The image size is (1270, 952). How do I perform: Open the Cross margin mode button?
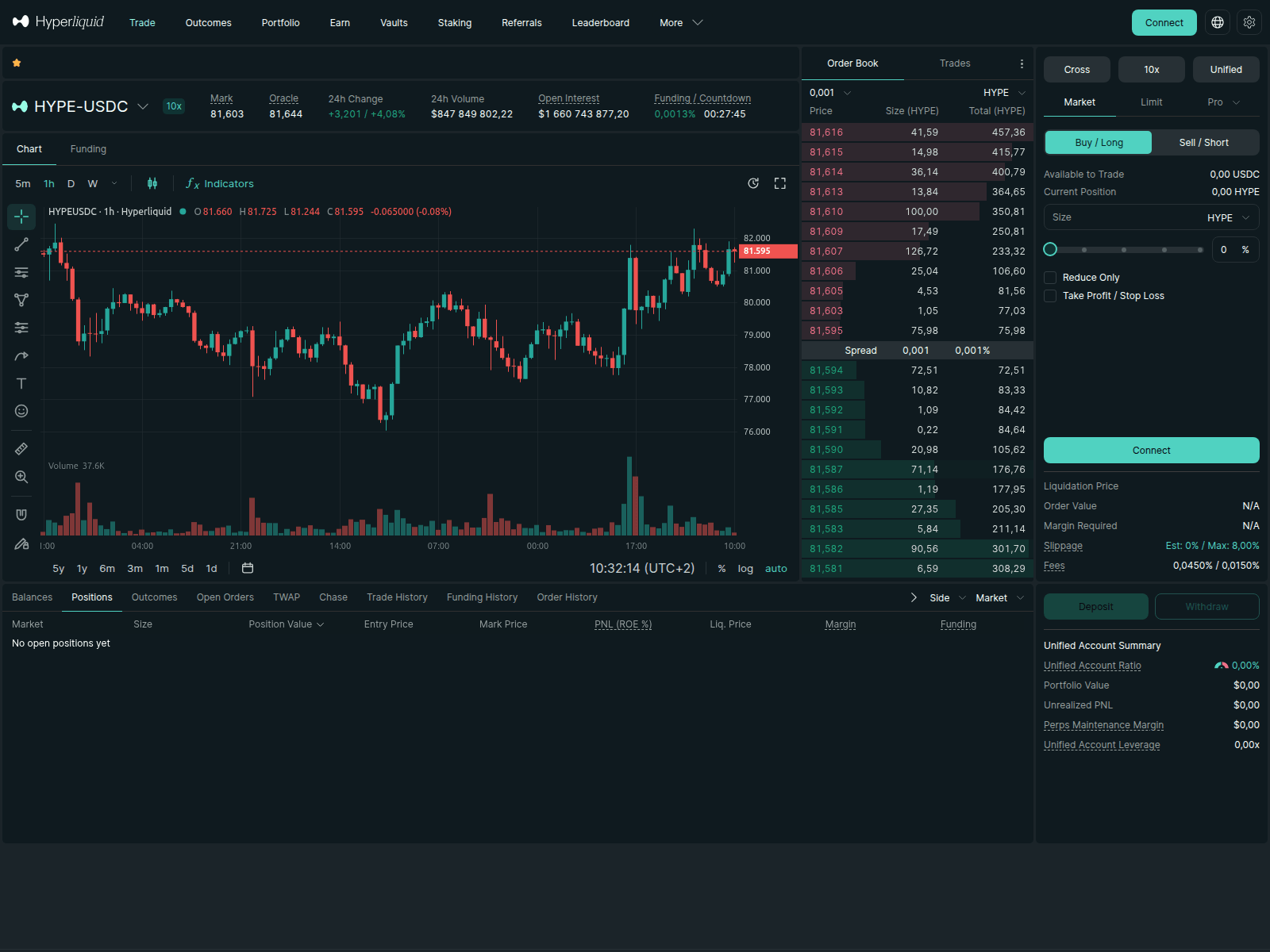point(1077,70)
